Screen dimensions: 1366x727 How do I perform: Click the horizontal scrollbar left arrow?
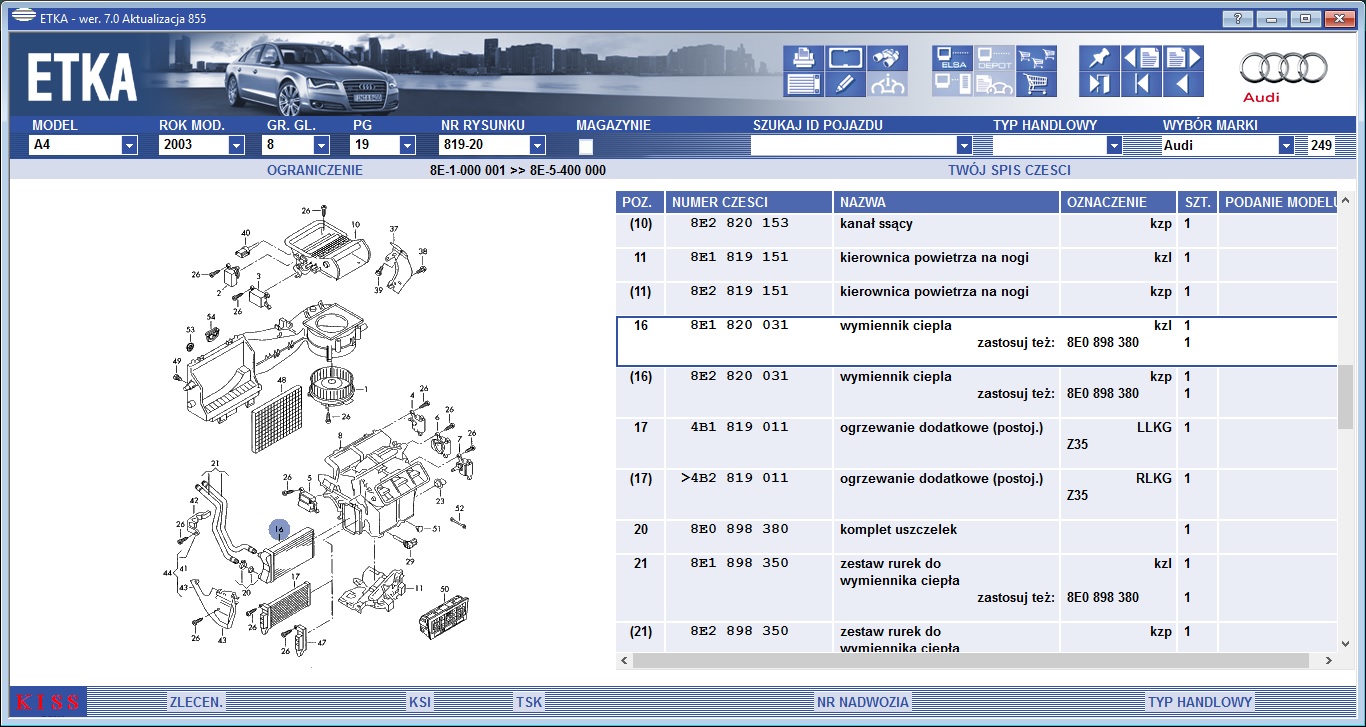(x=625, y=660)
